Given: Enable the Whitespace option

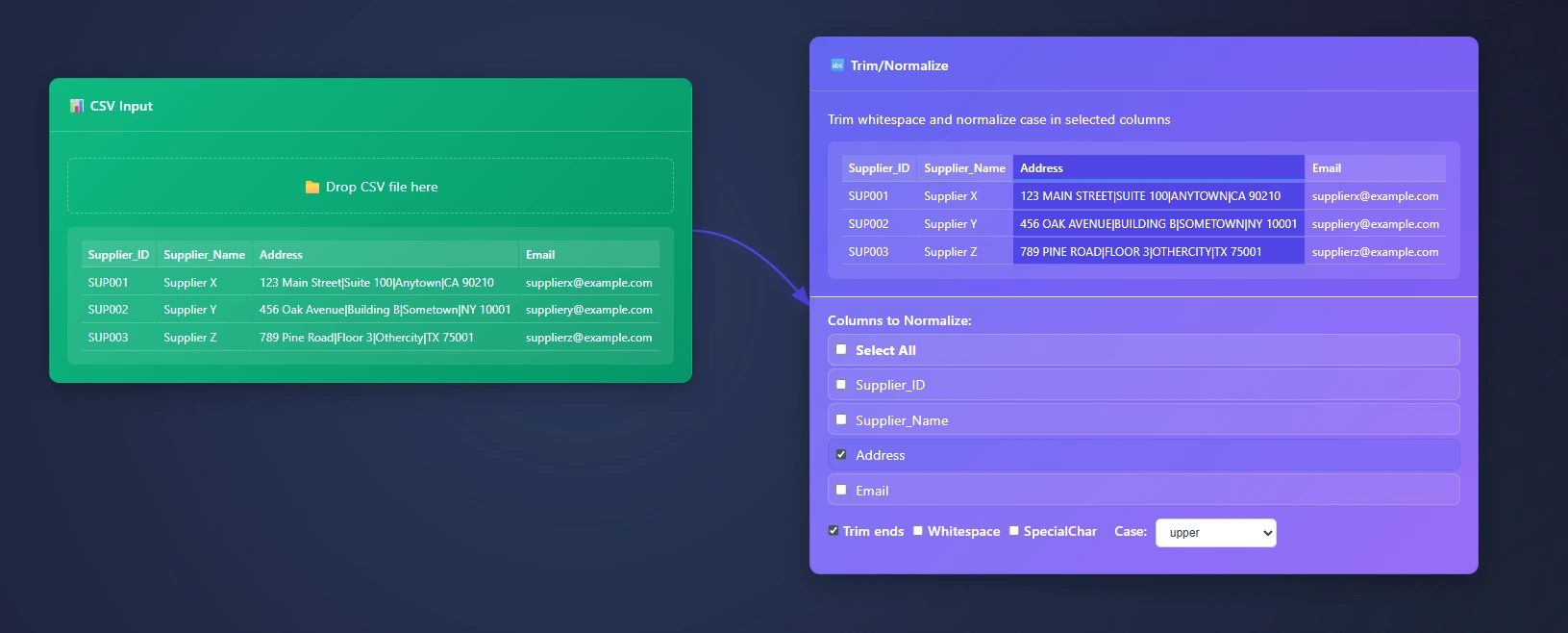Looking at the screenshot, I should point(918,531).
